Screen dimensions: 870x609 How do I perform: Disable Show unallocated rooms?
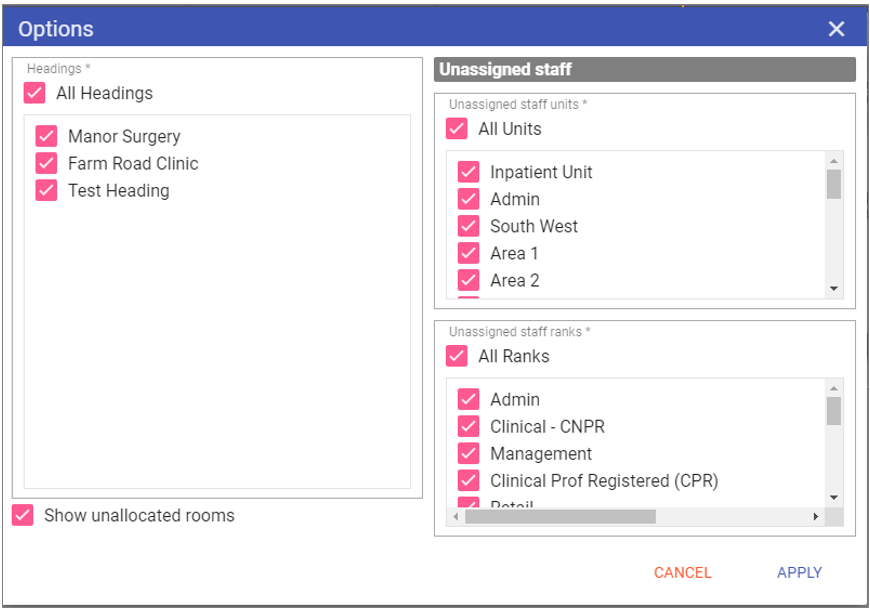23,515
